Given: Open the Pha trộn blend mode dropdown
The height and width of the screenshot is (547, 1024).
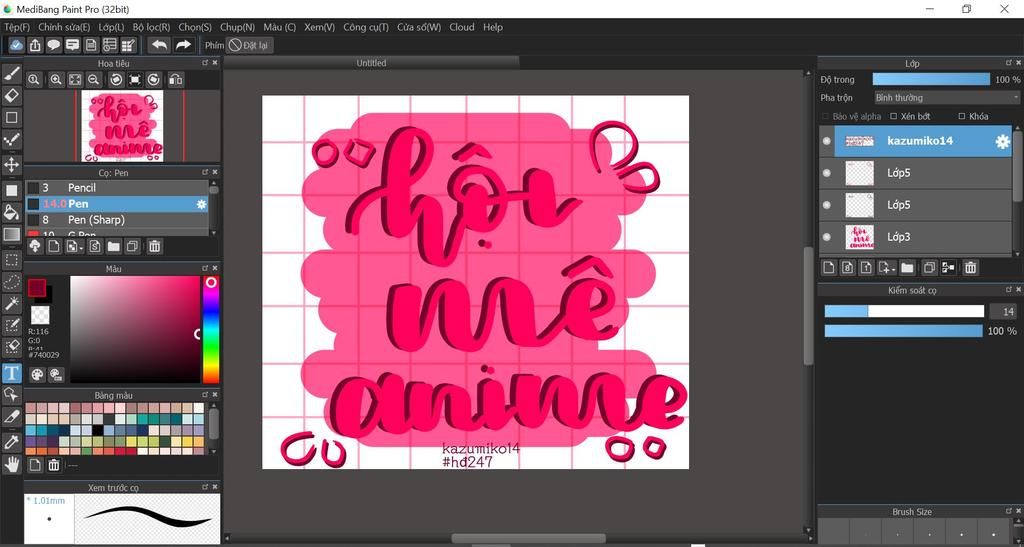Looking at the screenshot, I should tap(947, 97).
